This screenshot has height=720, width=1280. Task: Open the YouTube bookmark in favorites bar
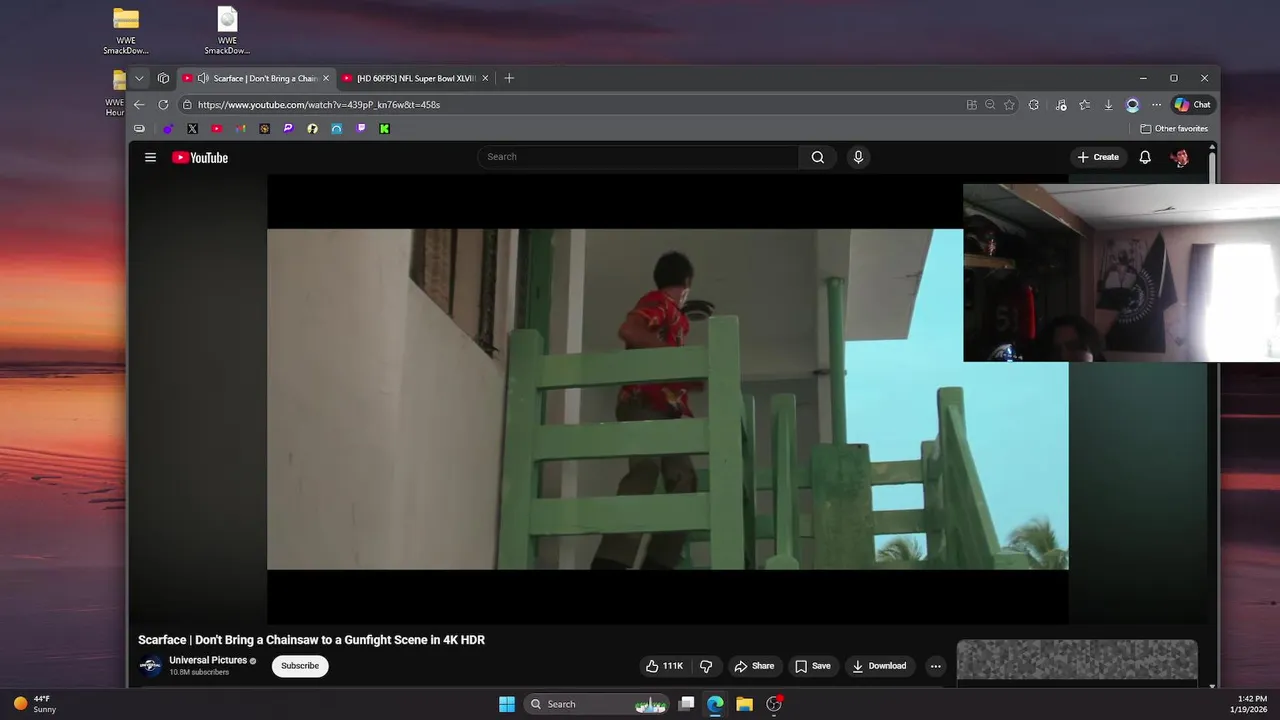216,128
